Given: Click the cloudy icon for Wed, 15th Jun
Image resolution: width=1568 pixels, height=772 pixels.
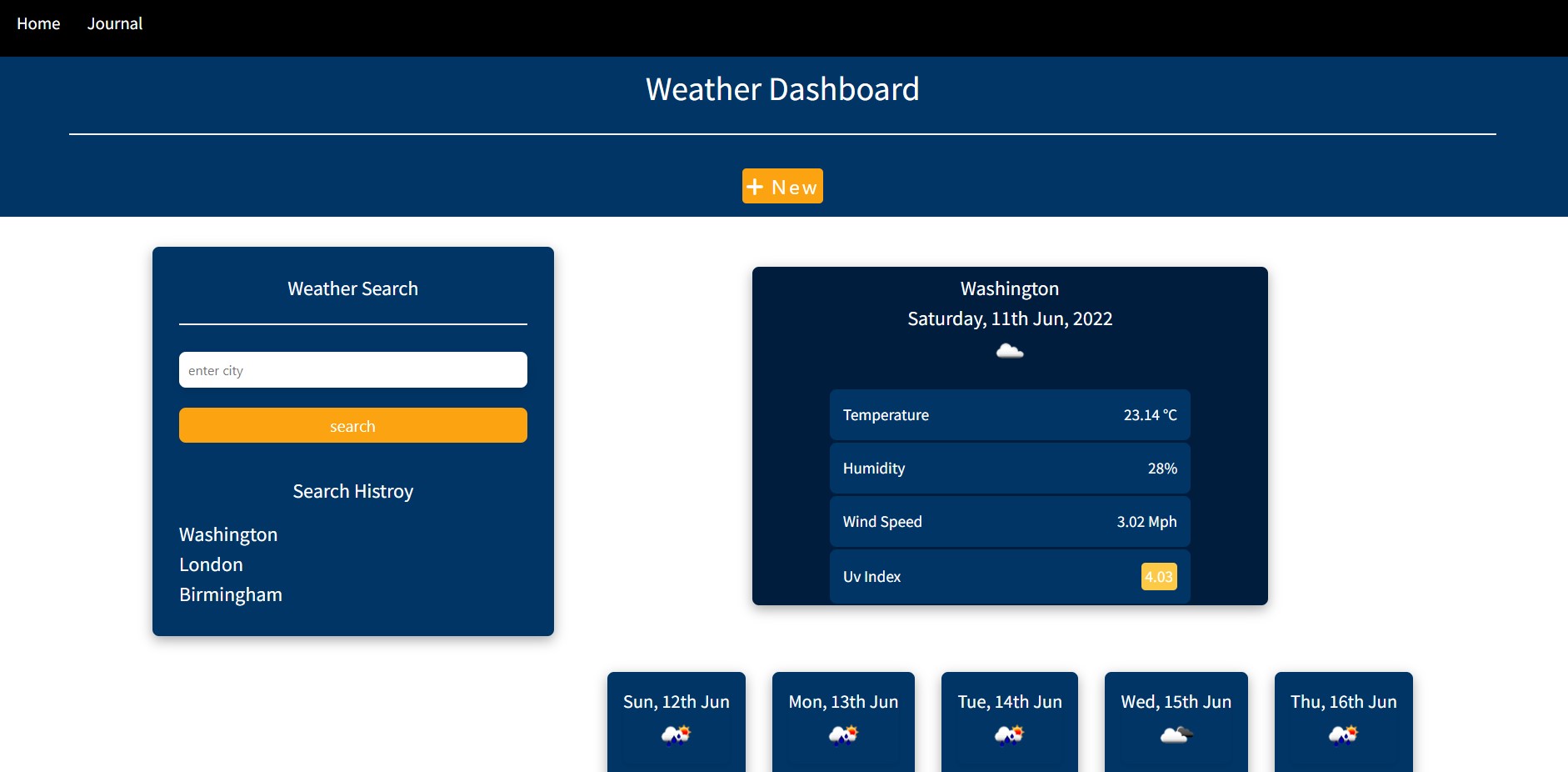Looking at the screenshot, I should (1176, 734).
